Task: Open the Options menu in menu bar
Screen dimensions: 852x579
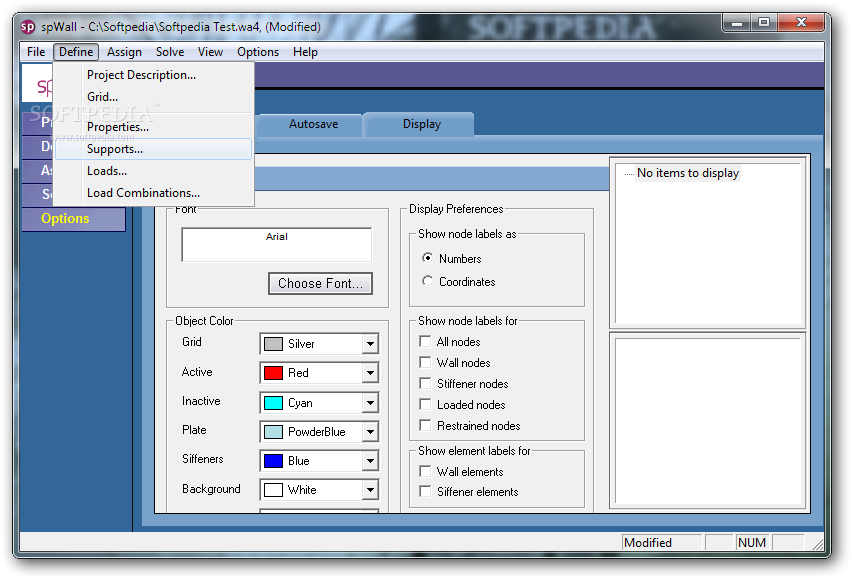Action: pos(258,52)
